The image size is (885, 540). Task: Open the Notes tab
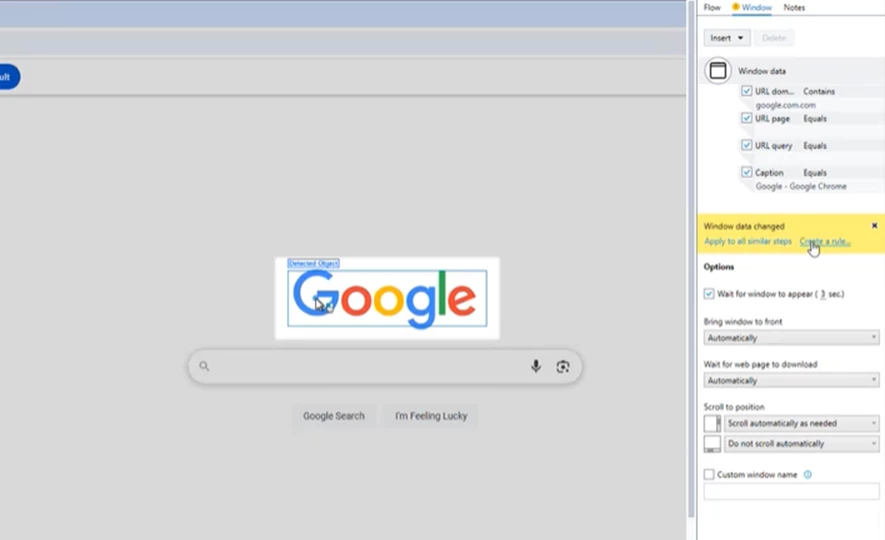click(794, 7)
